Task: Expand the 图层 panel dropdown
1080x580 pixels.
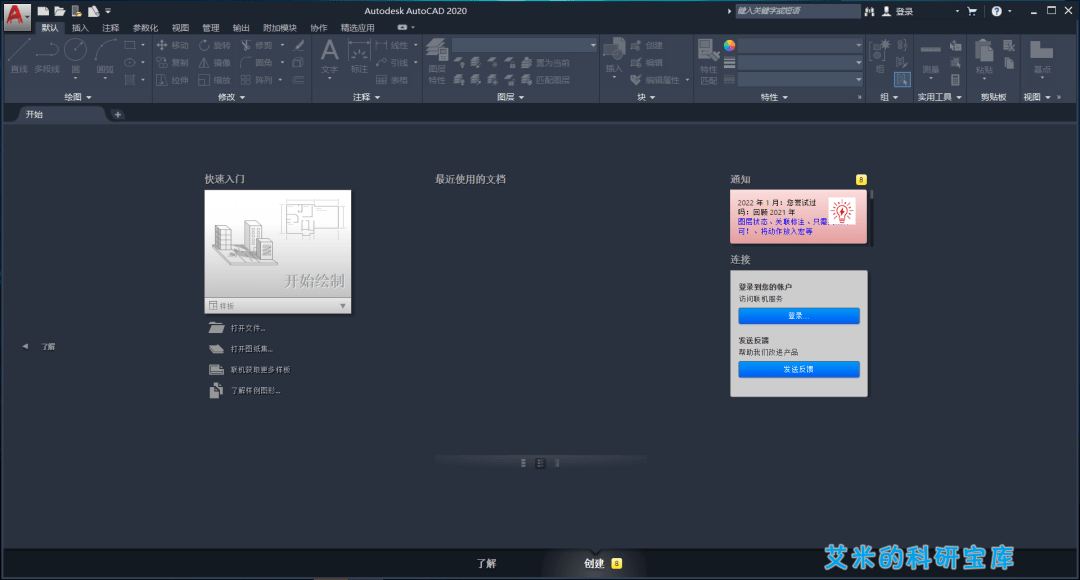Action: pyautogui.click(x=510, y=97)
